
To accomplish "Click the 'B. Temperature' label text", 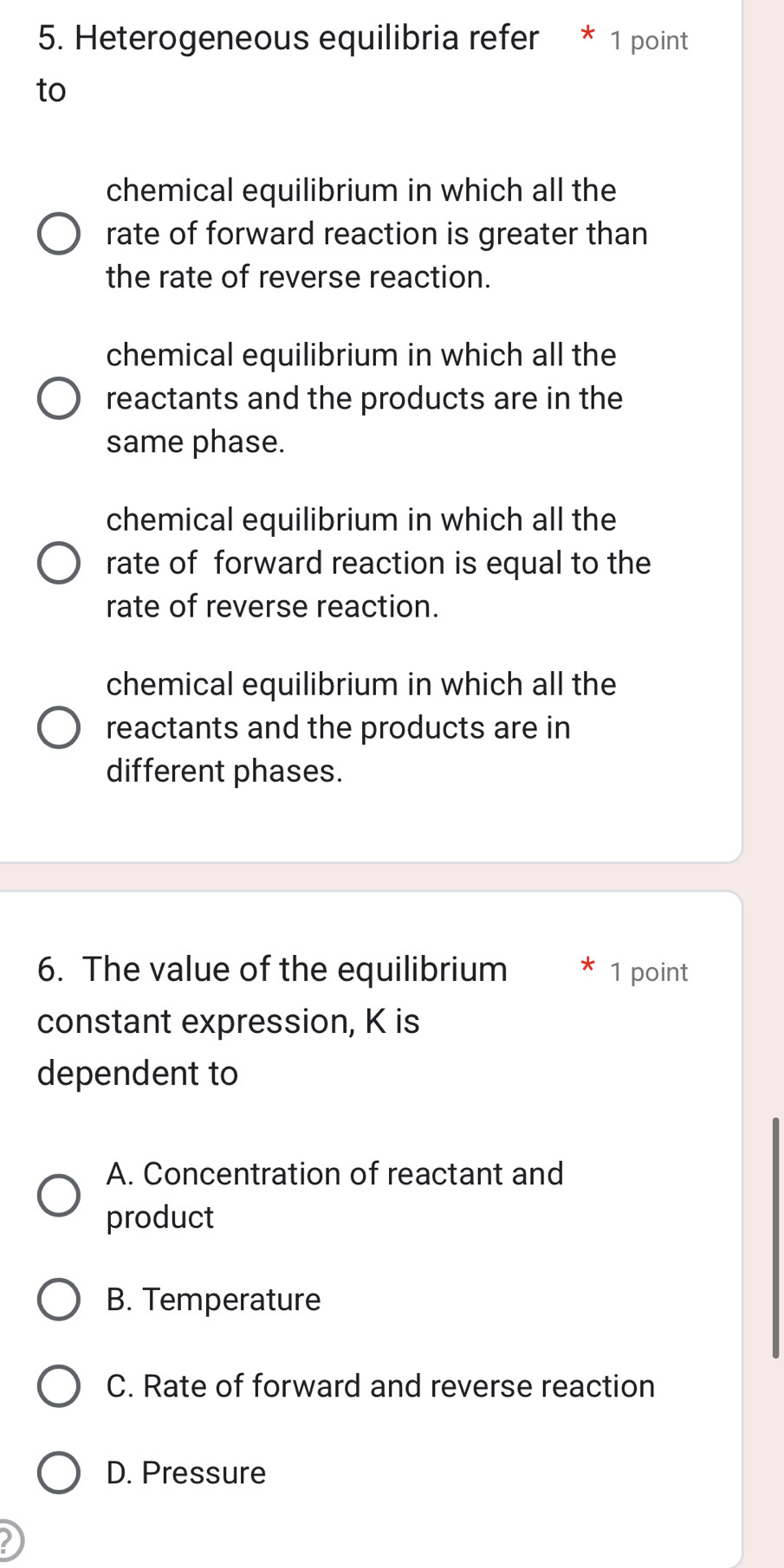I will (213, 1300).
